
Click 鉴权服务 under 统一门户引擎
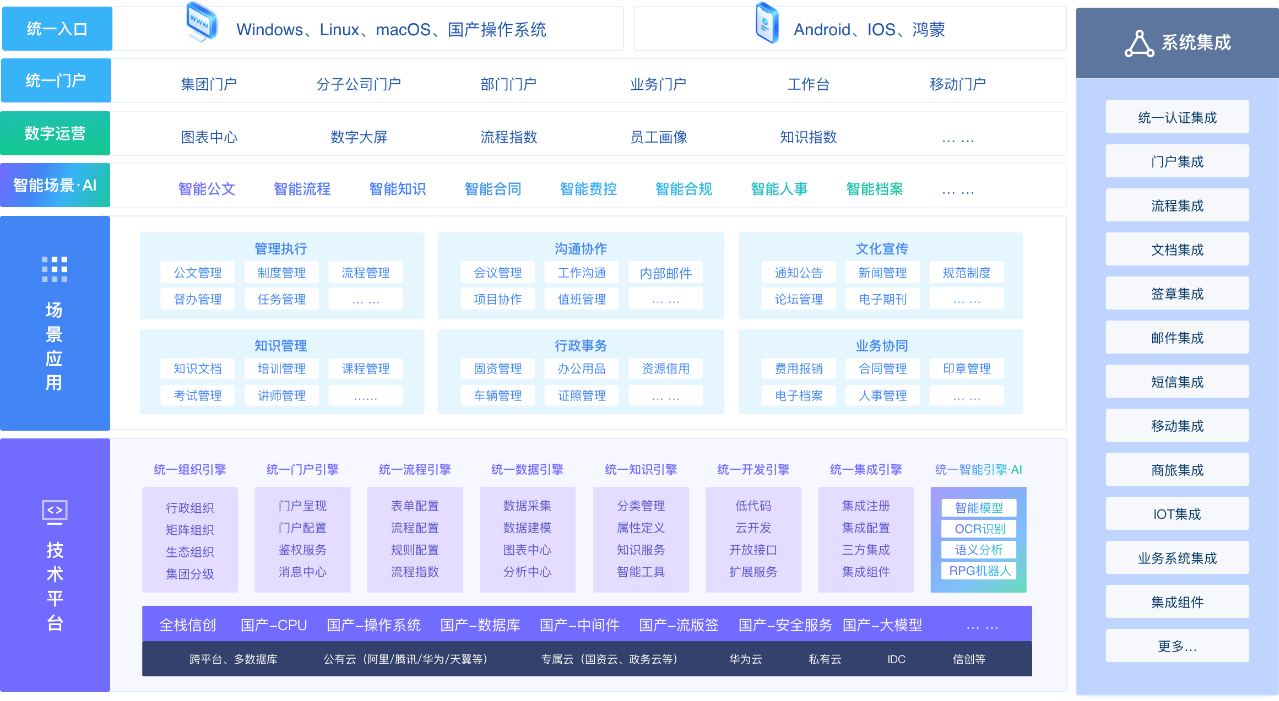pos(302,549)
